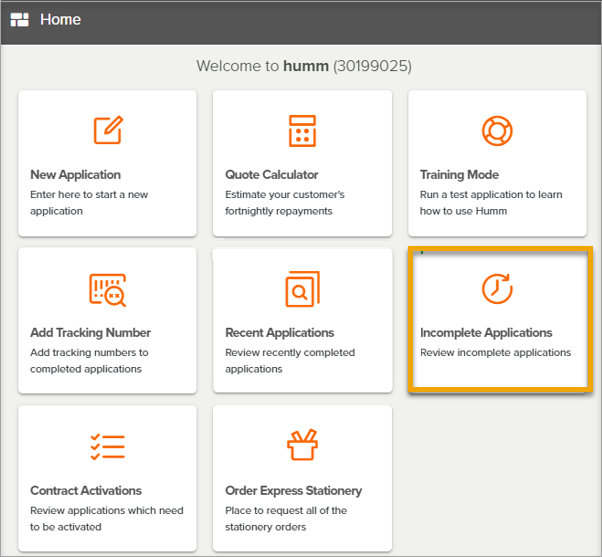Click text 'Estimate your customer's fortnightly repayments'
The height and width of the screenshot is (557, 602).
coord(285,203)
